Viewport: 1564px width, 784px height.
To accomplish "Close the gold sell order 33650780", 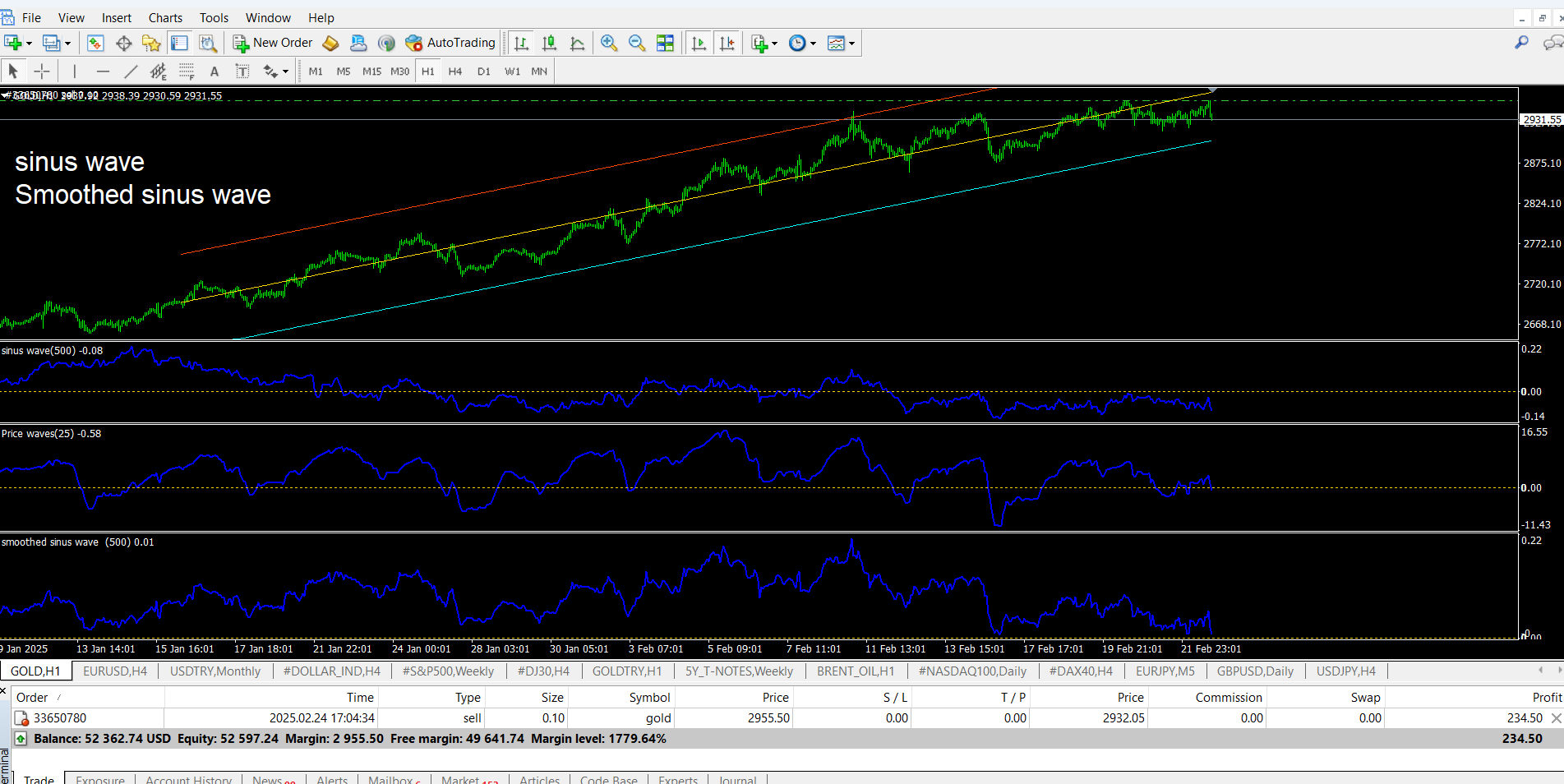I will pos(1555,718).
